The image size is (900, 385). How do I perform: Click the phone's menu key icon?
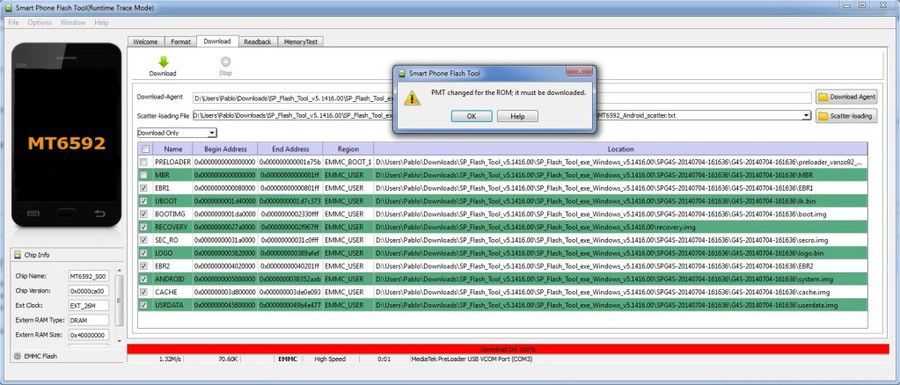tap(33, 213)
